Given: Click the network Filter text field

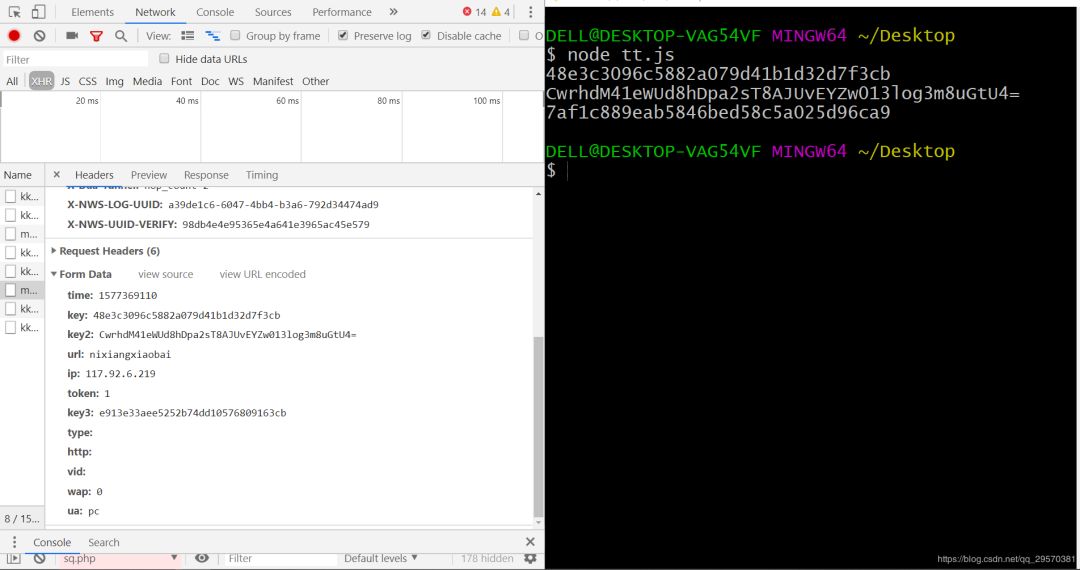Looking at the screenshot, I should point(75,59).
